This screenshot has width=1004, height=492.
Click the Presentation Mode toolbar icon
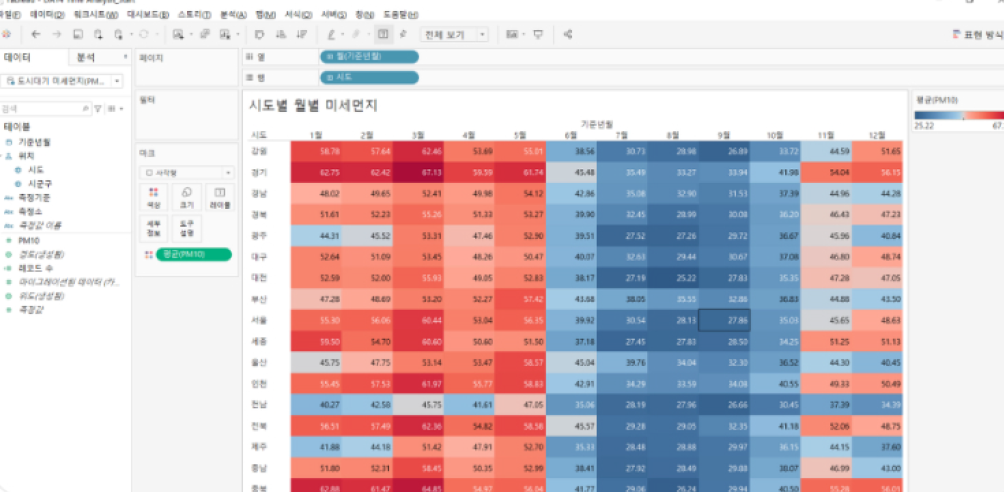point(538,35)
